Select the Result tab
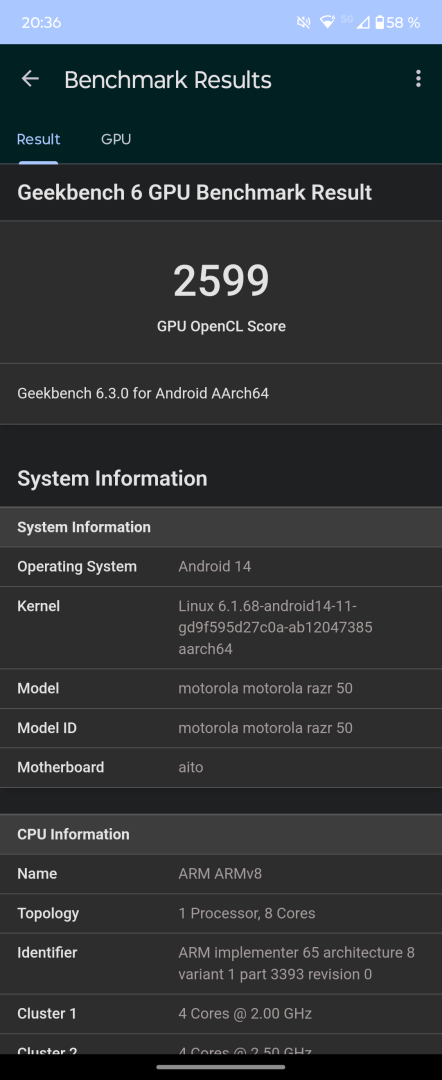 [x=39, y=139]
